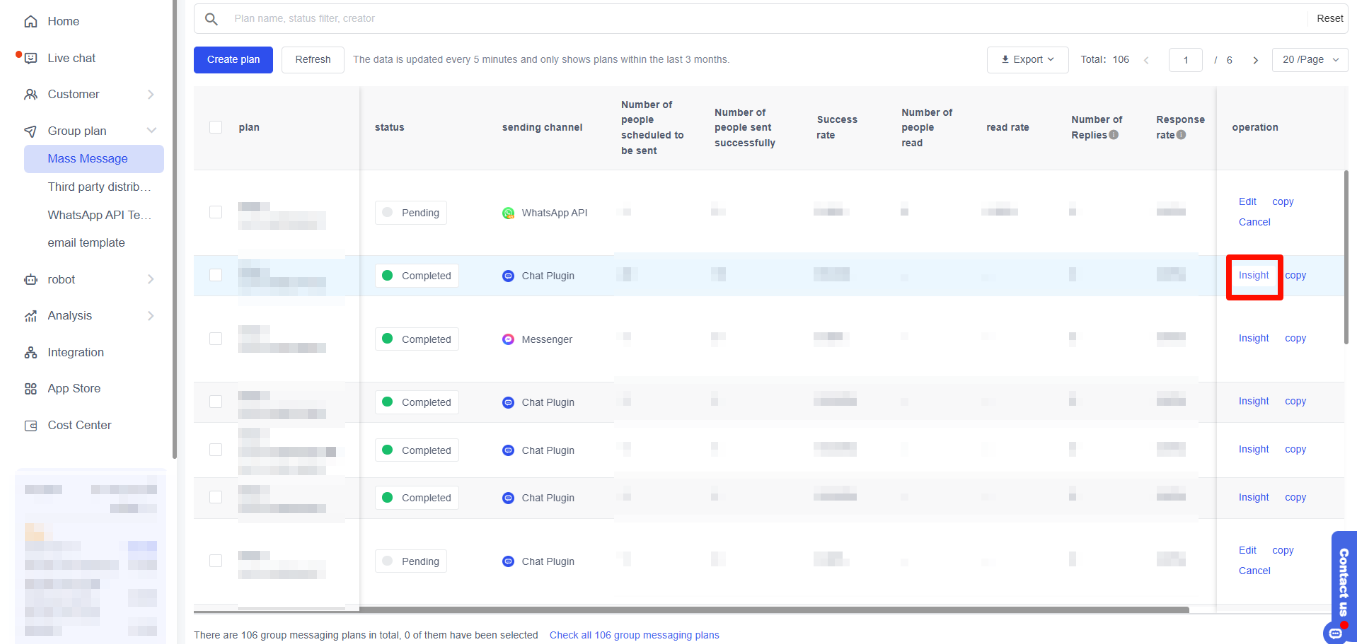The width and height of the screenshot is (1357, 644).
Task: Click the robot icon in sidebar
Action: [30, 280]
